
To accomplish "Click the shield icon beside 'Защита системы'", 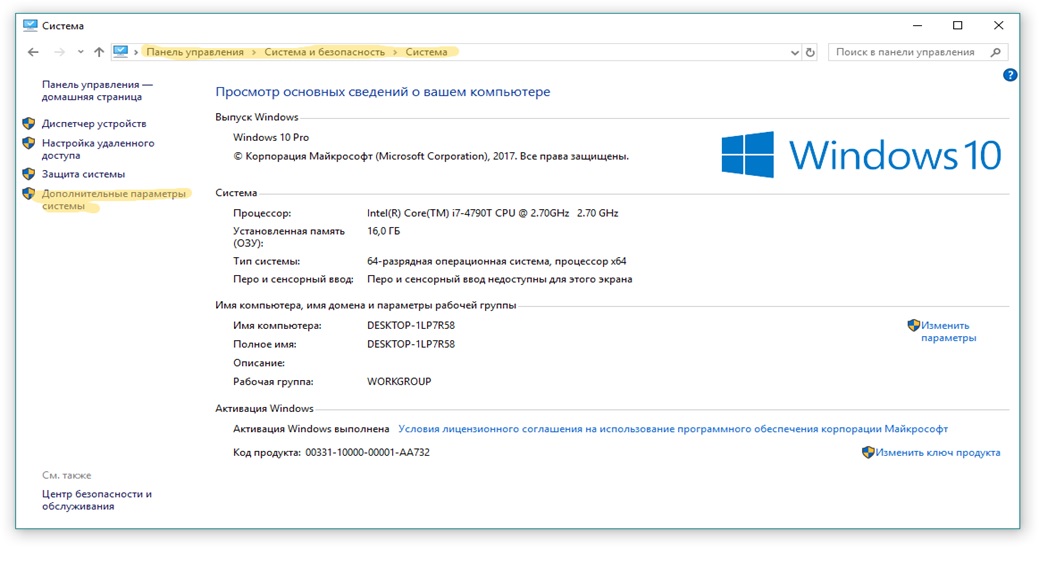I will pos(29,174).
